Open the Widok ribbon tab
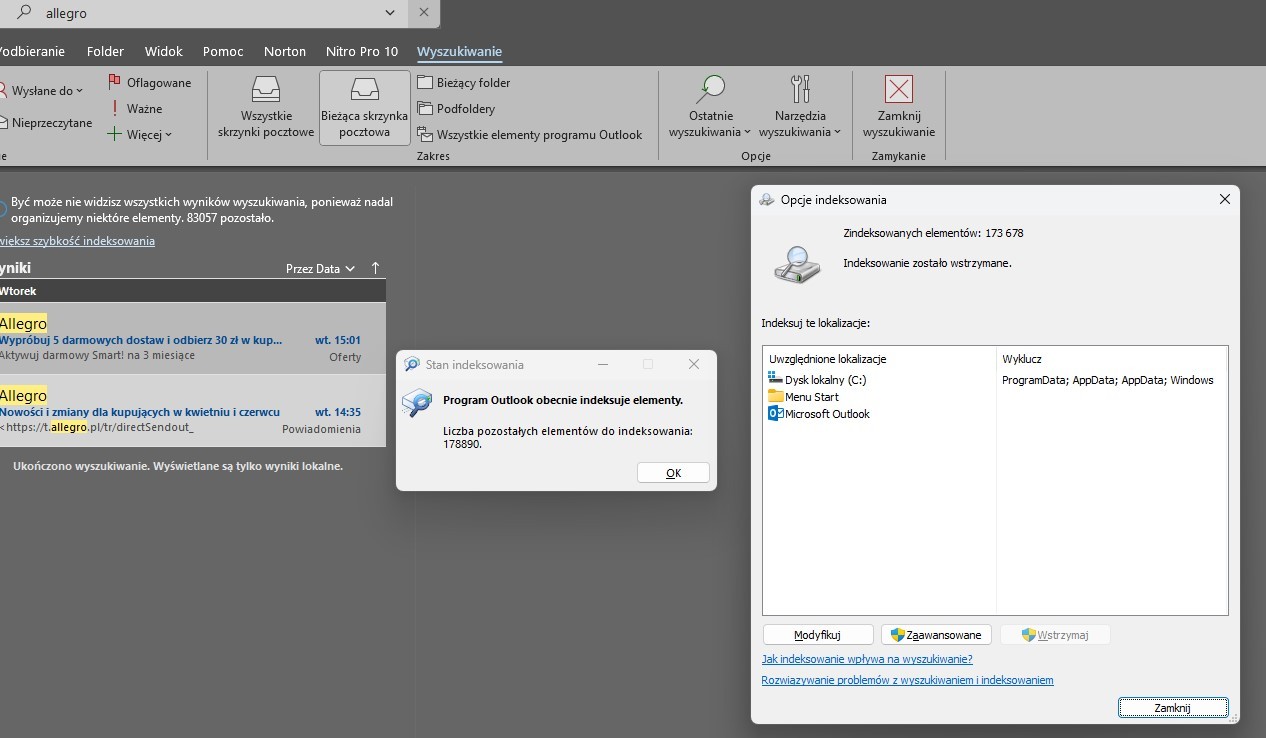 [164, 51]
